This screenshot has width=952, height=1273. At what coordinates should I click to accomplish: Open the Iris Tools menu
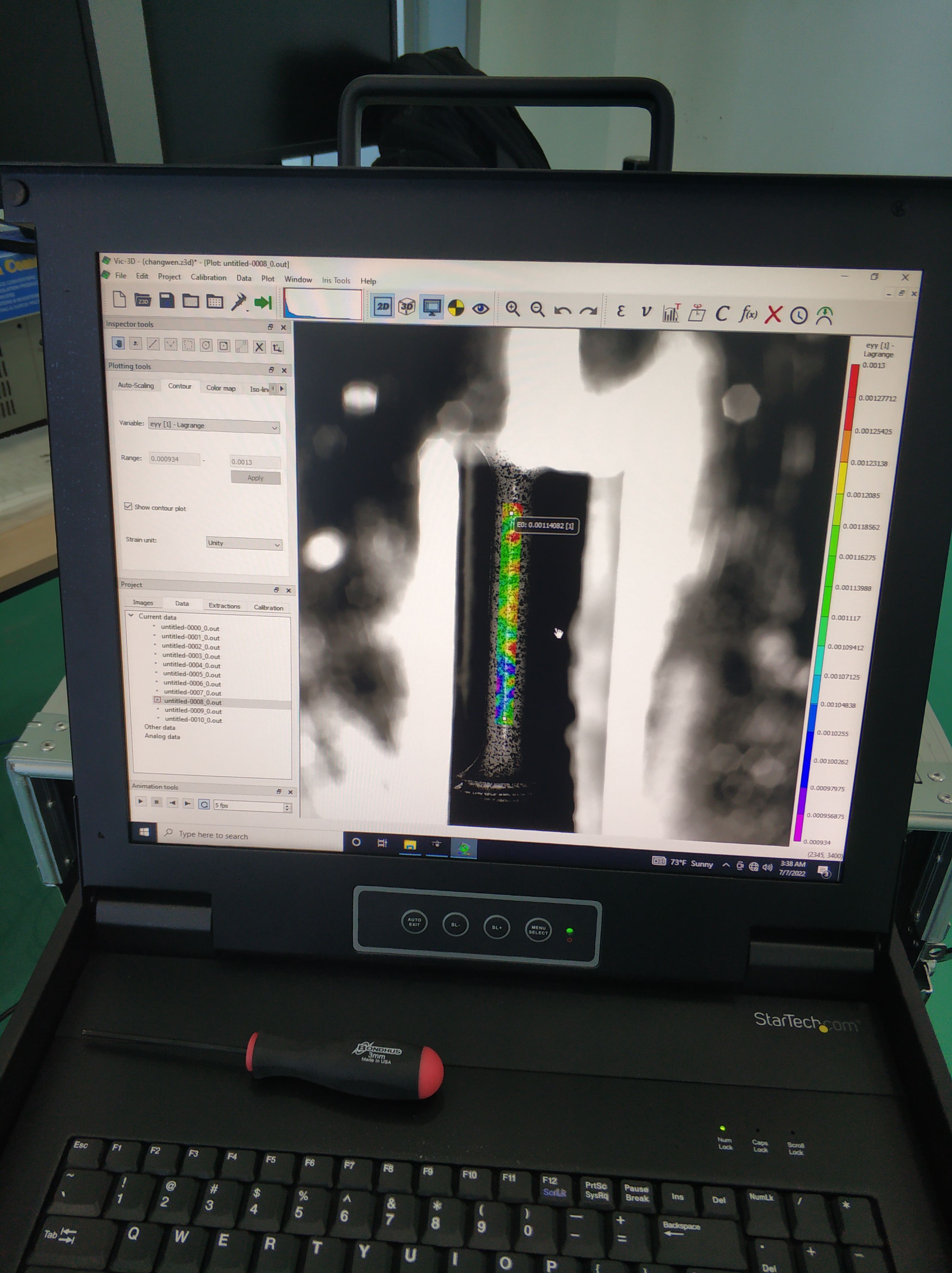point(336,280)
